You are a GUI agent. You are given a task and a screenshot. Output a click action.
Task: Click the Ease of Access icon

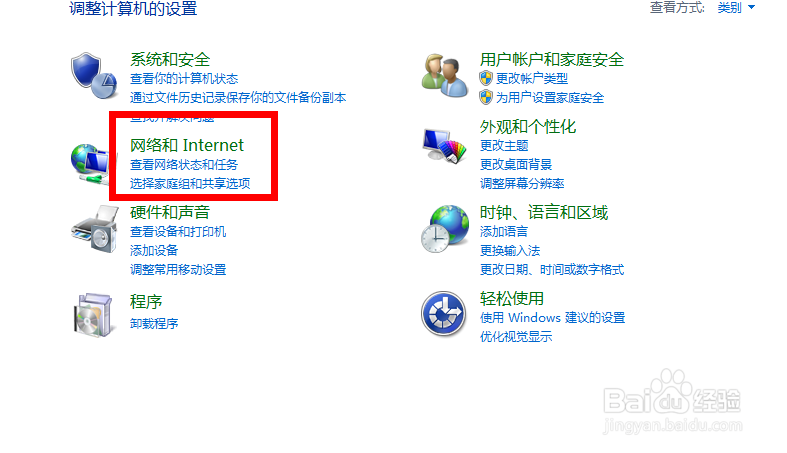point(443,314)
